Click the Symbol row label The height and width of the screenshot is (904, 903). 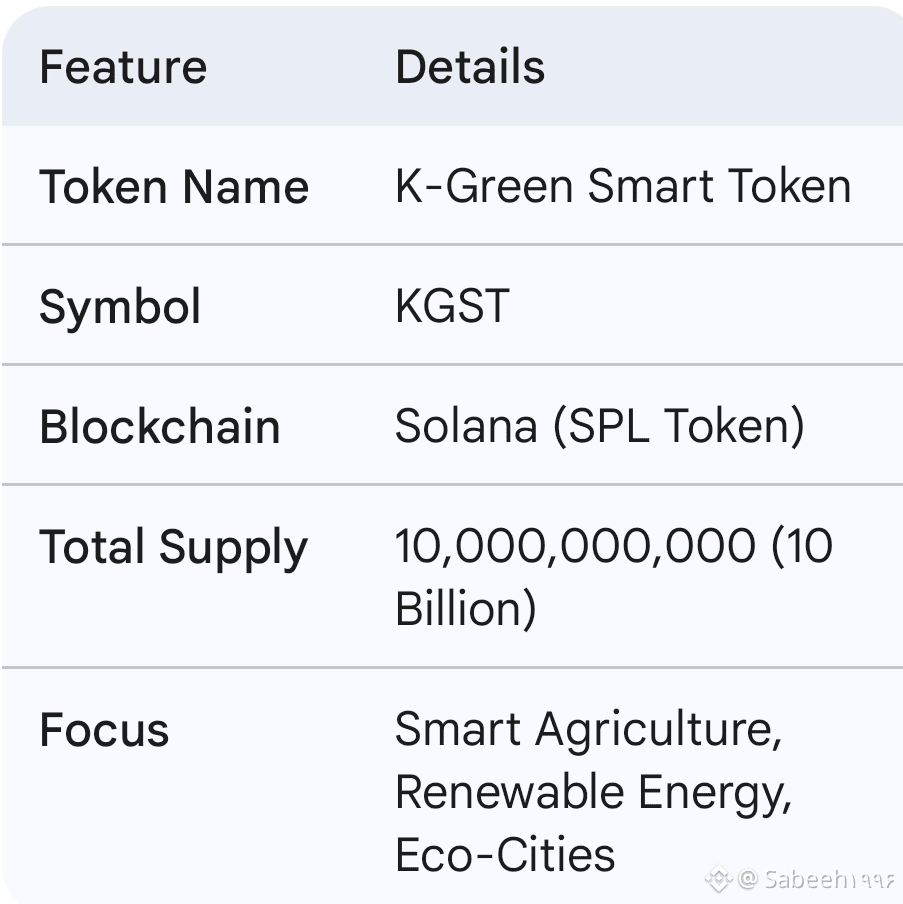(120, 307)
